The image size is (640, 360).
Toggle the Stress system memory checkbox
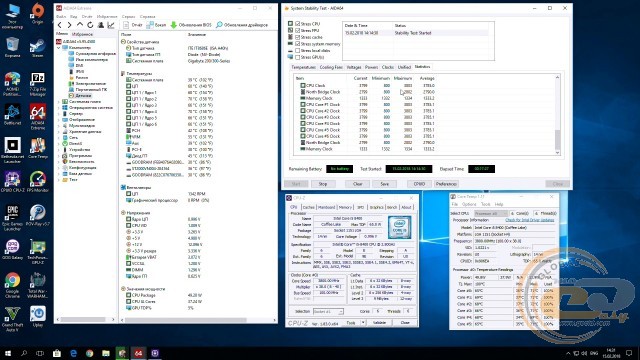click(x=298, y=44)
